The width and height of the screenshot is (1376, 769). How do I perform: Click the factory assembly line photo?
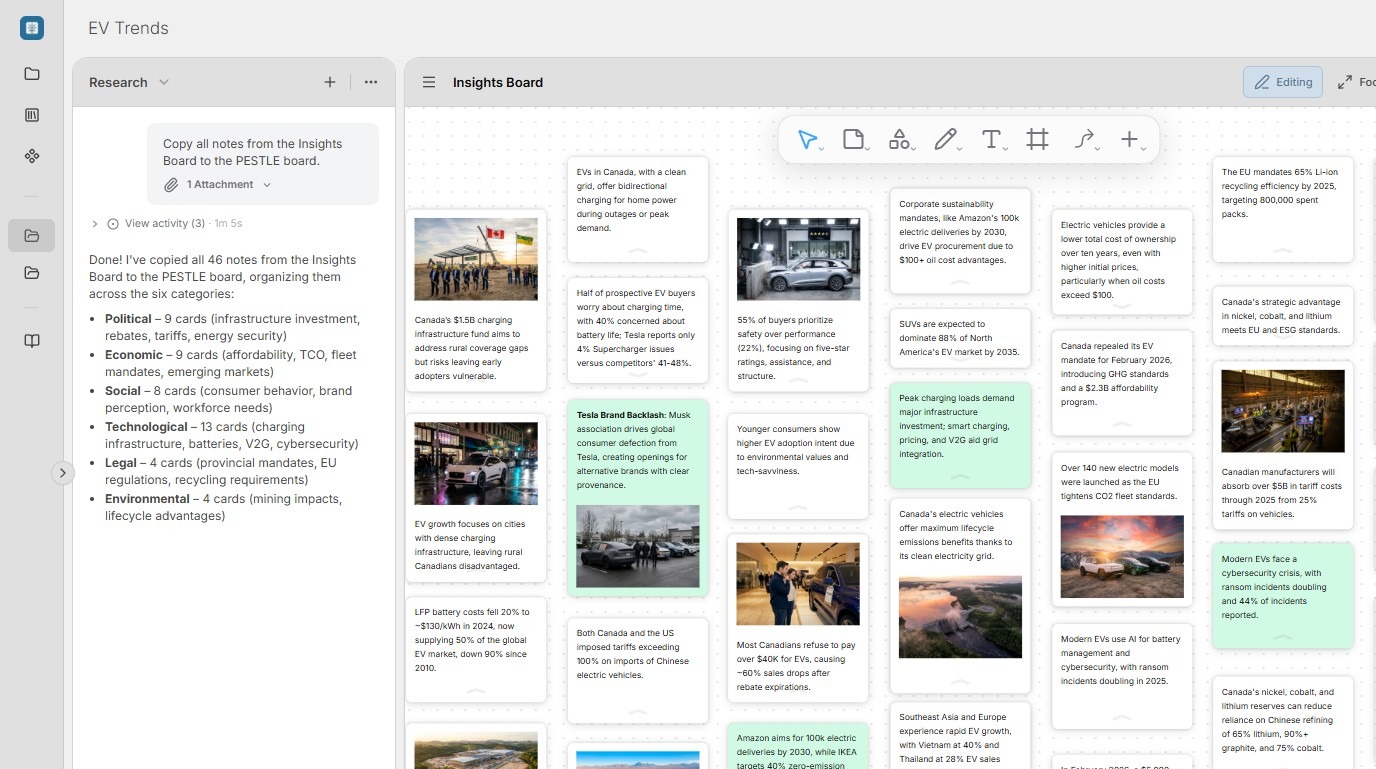click(x=1283, y=411)
